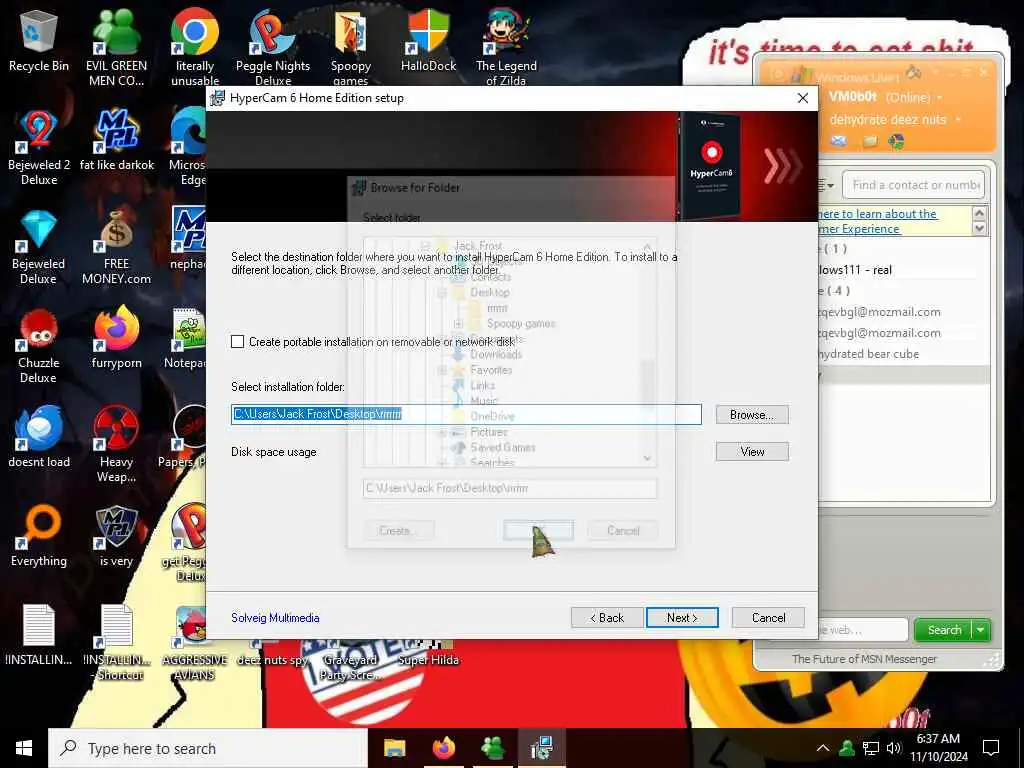Viewport: 1024px width, 768px height.
Task: Launch the Everything search shortcut
Action: pyautogui.click(x=39, y=536)
